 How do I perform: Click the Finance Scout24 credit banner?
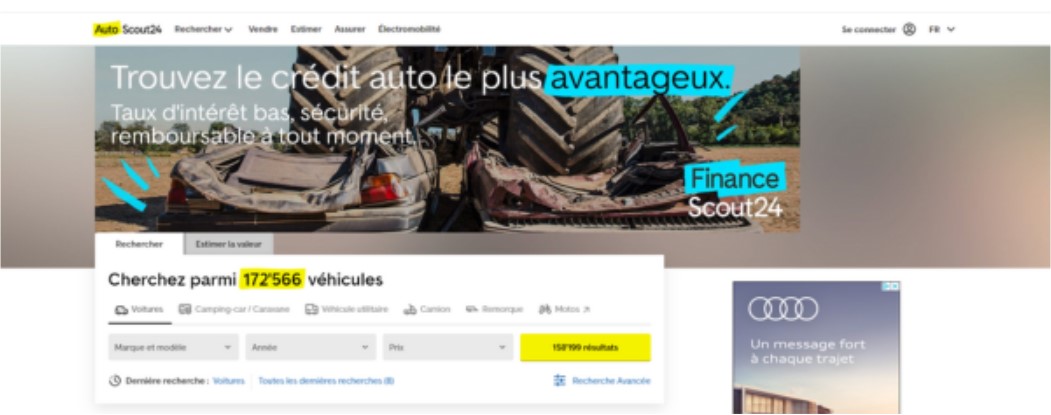pos(447,139)
